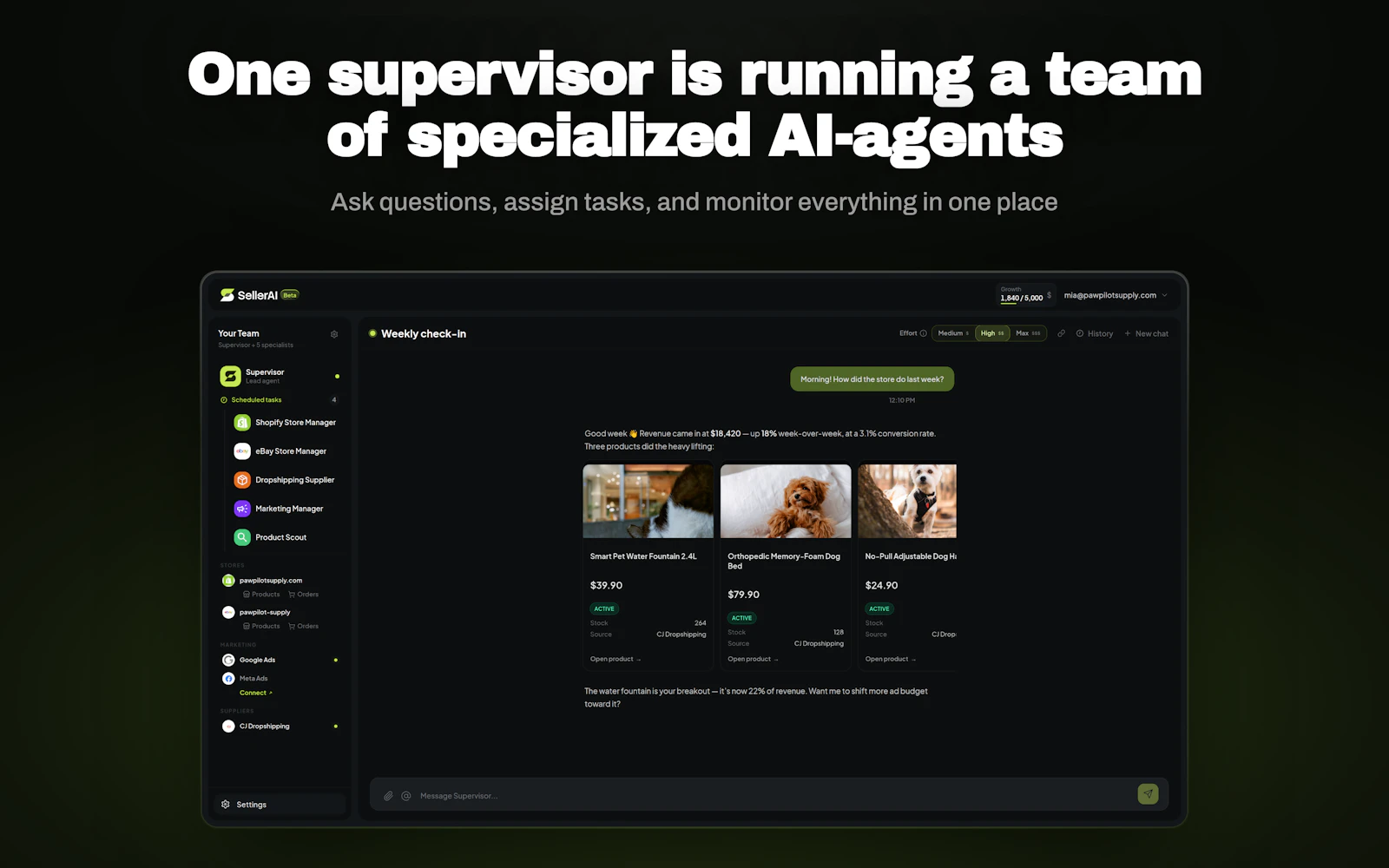Screen dimensions: 1389x868
Task: Open Orders under pawpilot-supply
Action: tap(304, 626)
